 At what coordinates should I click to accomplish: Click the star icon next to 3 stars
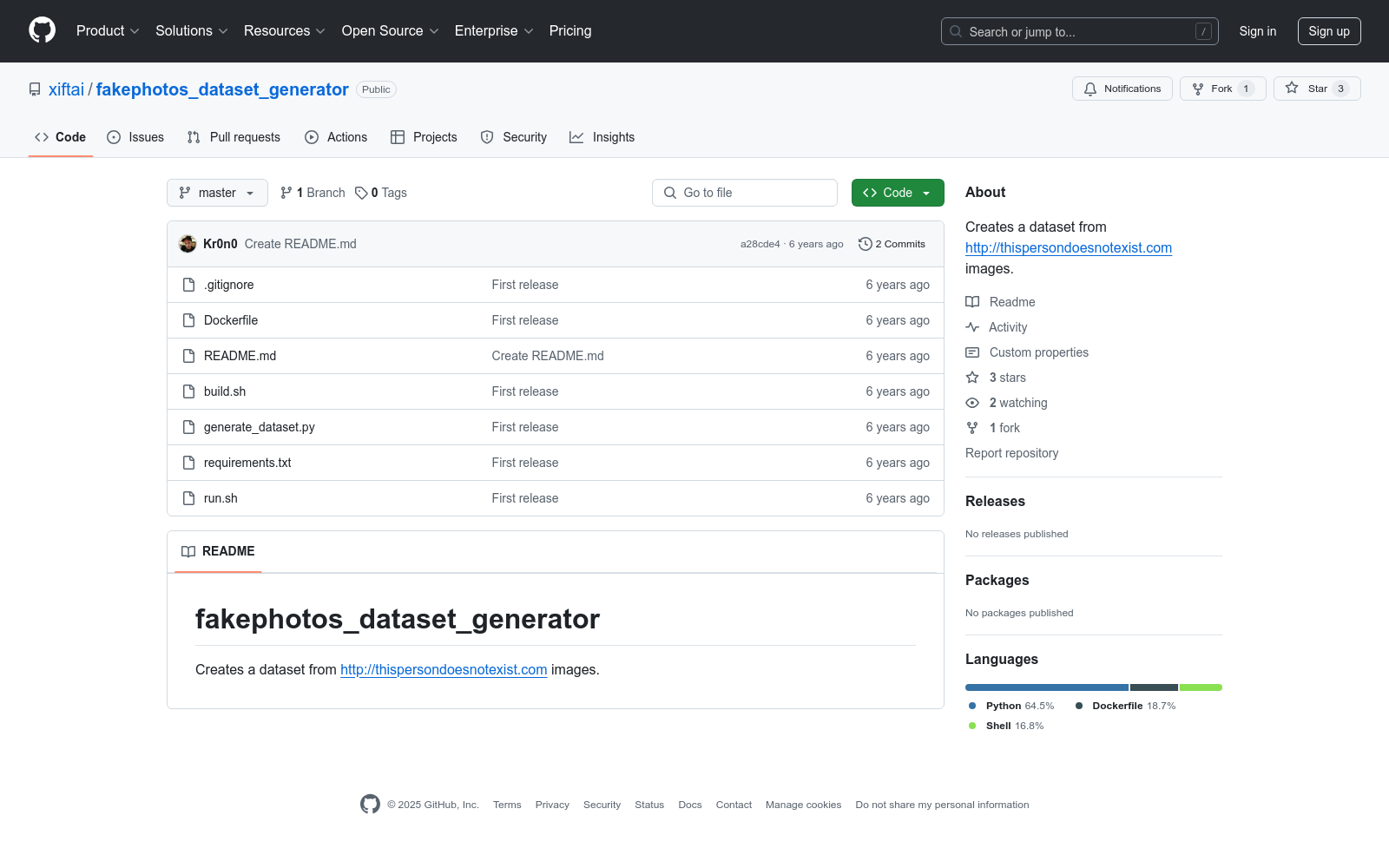(x=972, y=378)
